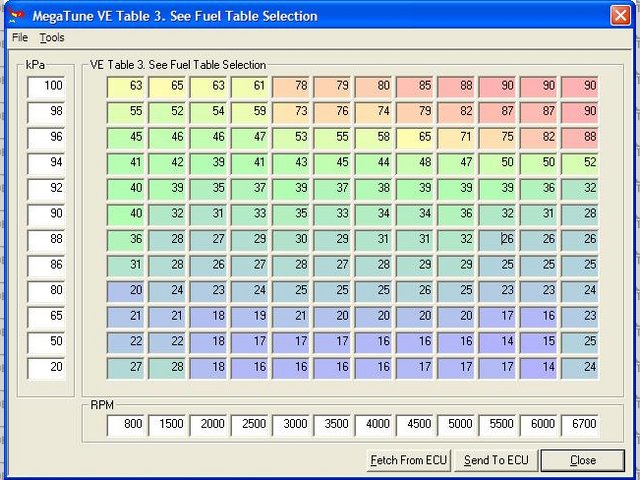The image size is (640, 480).
Task: Select VE cell 48 in the 94 kPa row
Action: [415, 163]
